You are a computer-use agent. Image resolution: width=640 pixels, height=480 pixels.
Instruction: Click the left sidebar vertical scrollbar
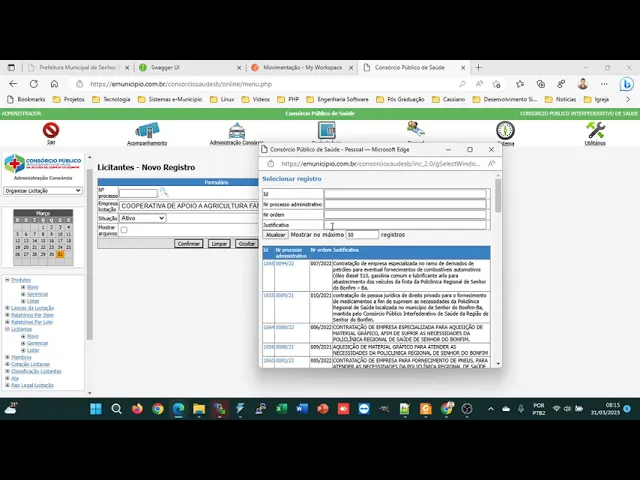(x=90, y=253)
